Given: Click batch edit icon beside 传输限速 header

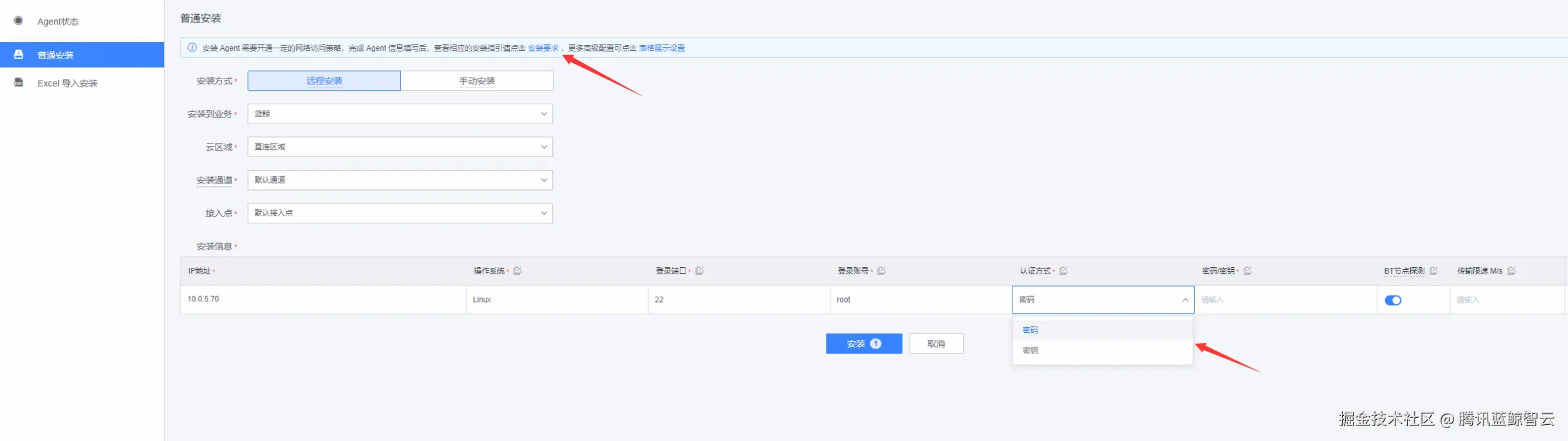Looking at the screenshot, I should tap(1511, 271).
